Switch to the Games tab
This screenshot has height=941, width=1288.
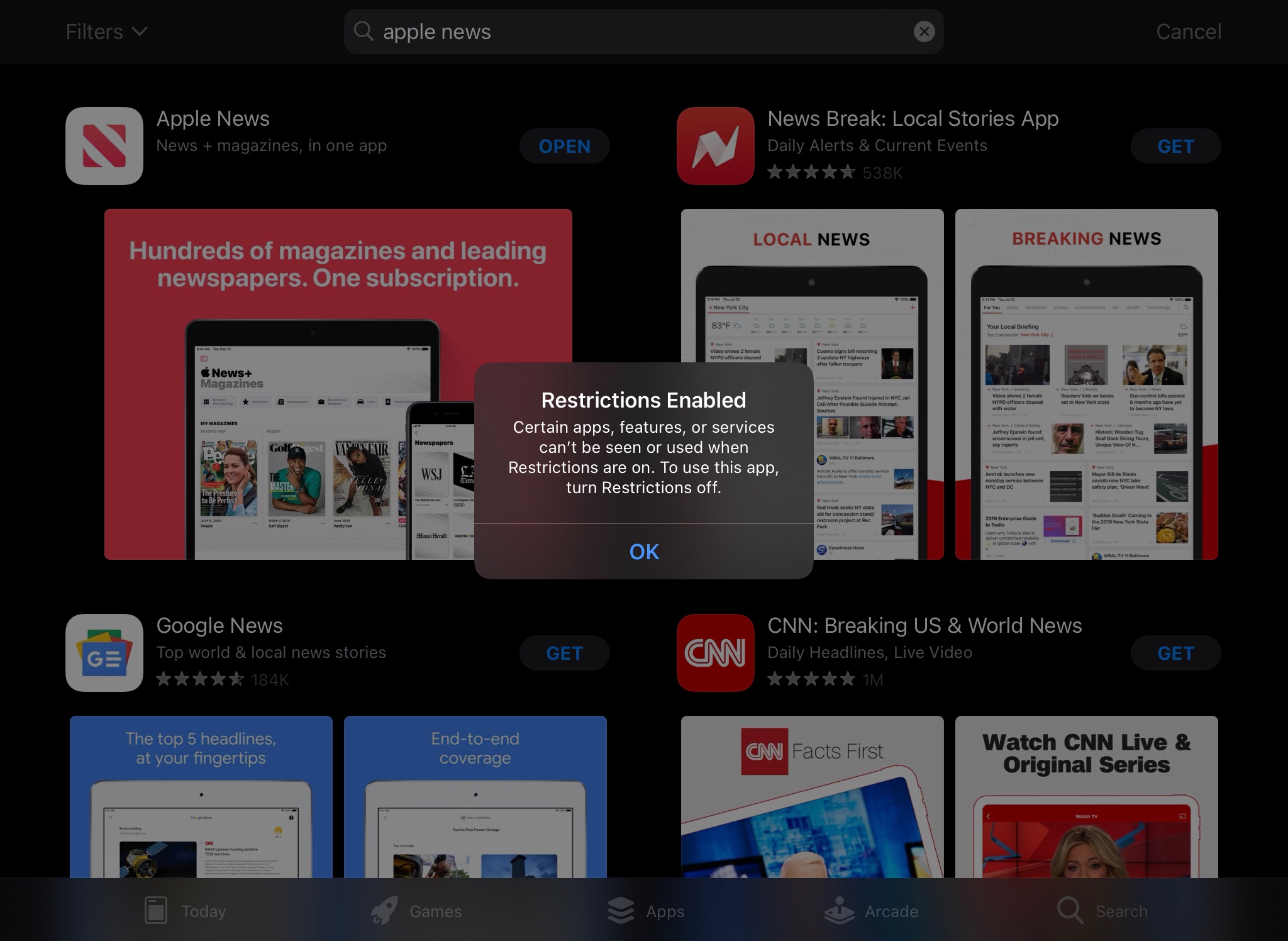(x=416, y=911)
